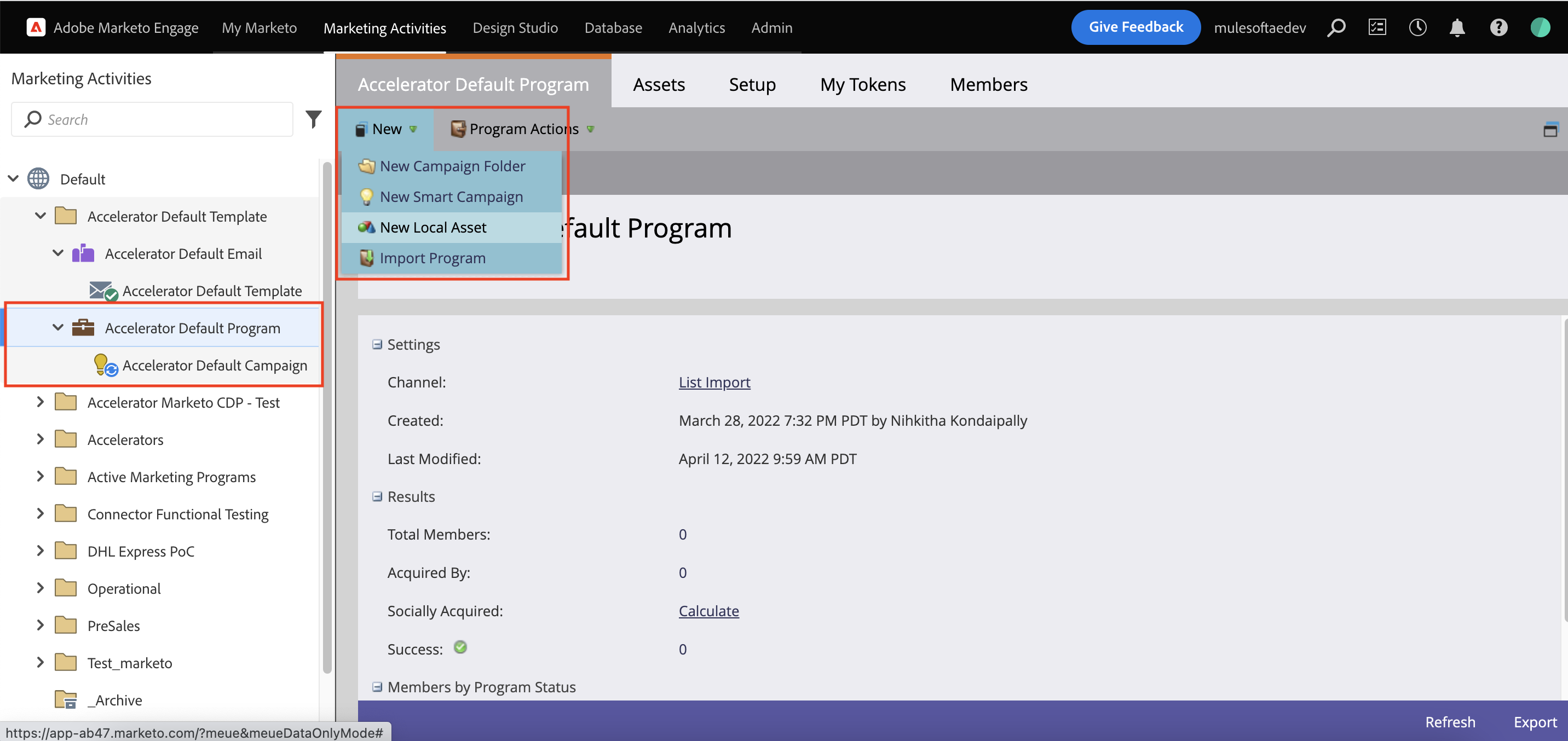The height and width of the screenshot is (741, 1568).
Task: Expand the Active Marketing Programs folder chevron
Action: point(41,476)
